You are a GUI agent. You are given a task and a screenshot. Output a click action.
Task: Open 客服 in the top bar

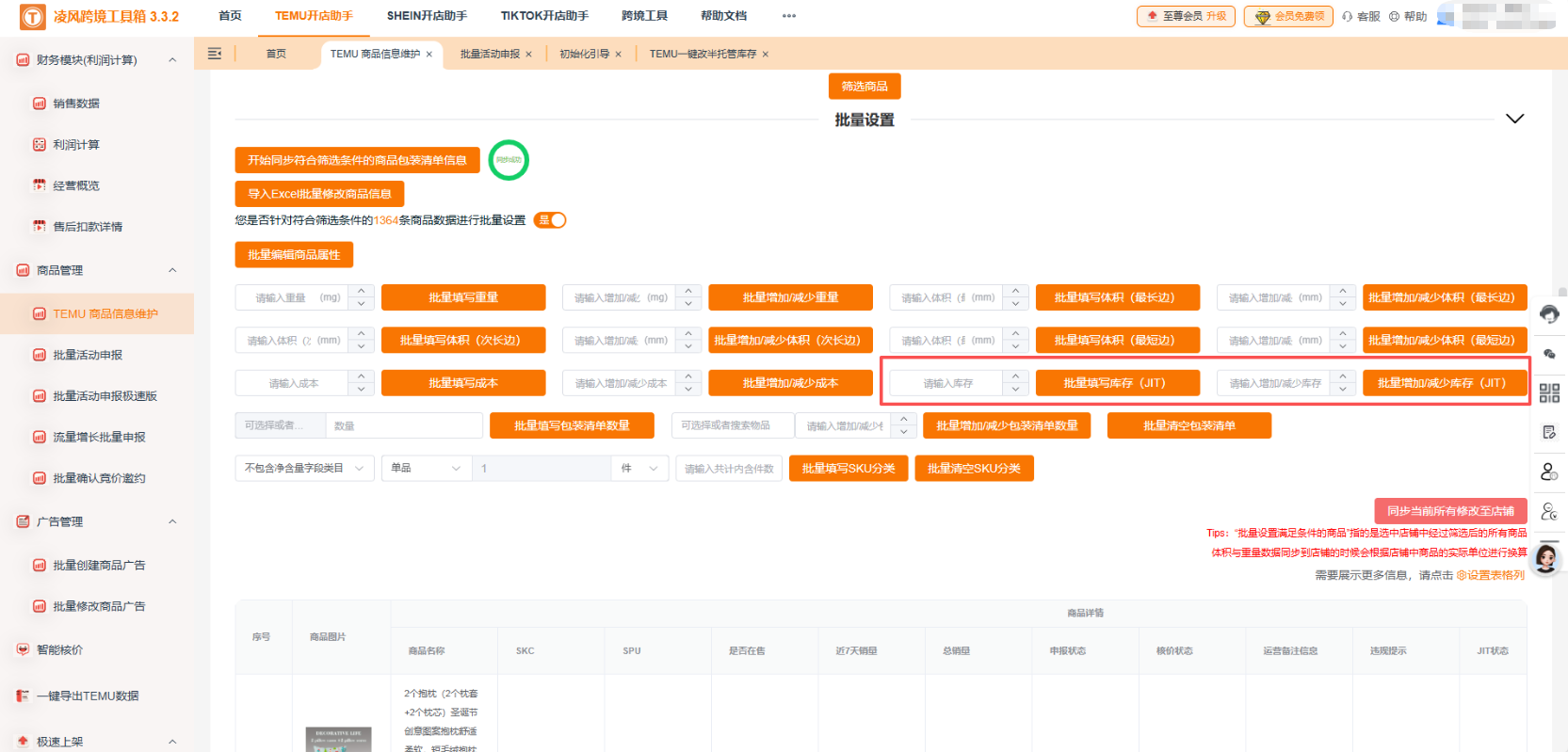[1361, 16]
